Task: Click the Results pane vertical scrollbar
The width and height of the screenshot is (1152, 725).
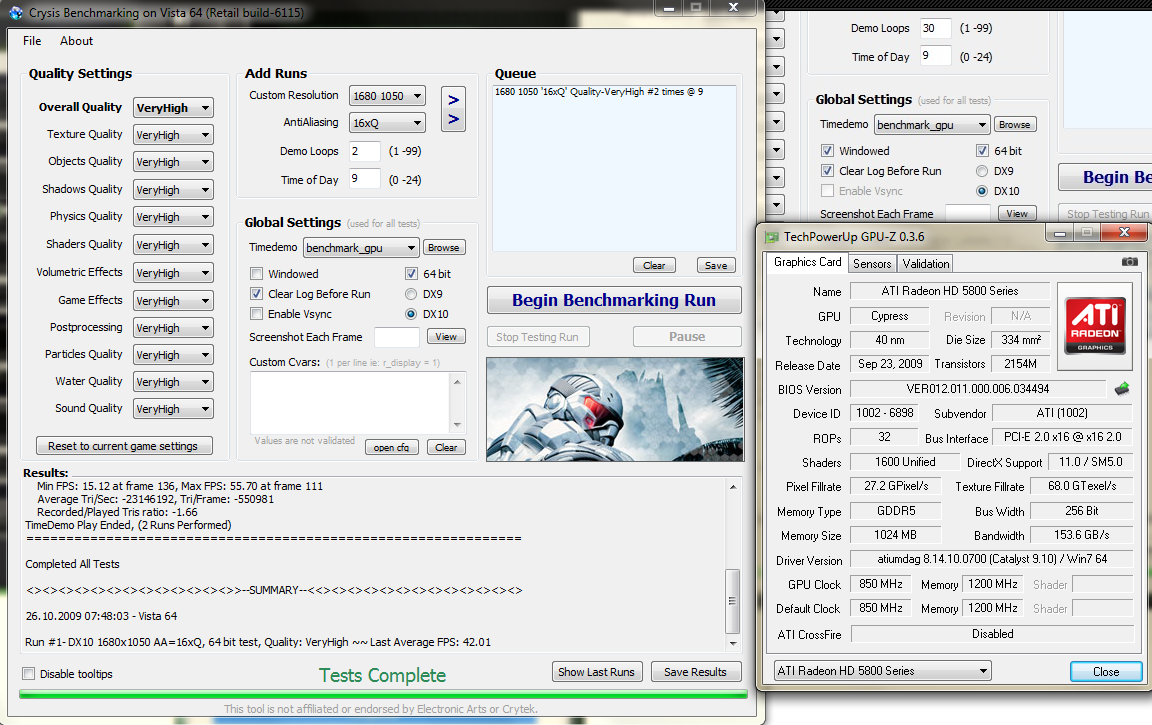Action: (732, 564)
